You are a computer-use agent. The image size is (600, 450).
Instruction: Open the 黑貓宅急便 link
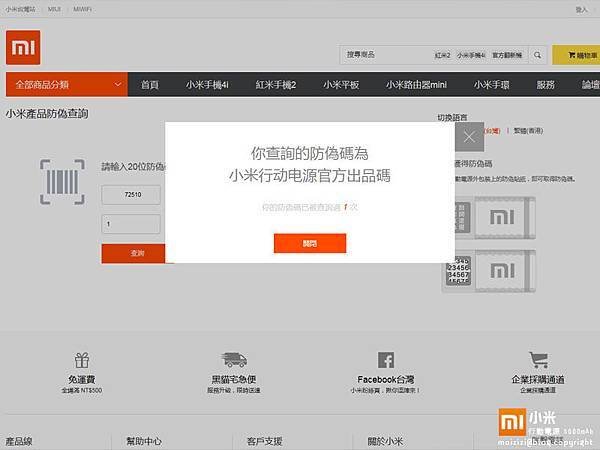(x=234, y=380)
